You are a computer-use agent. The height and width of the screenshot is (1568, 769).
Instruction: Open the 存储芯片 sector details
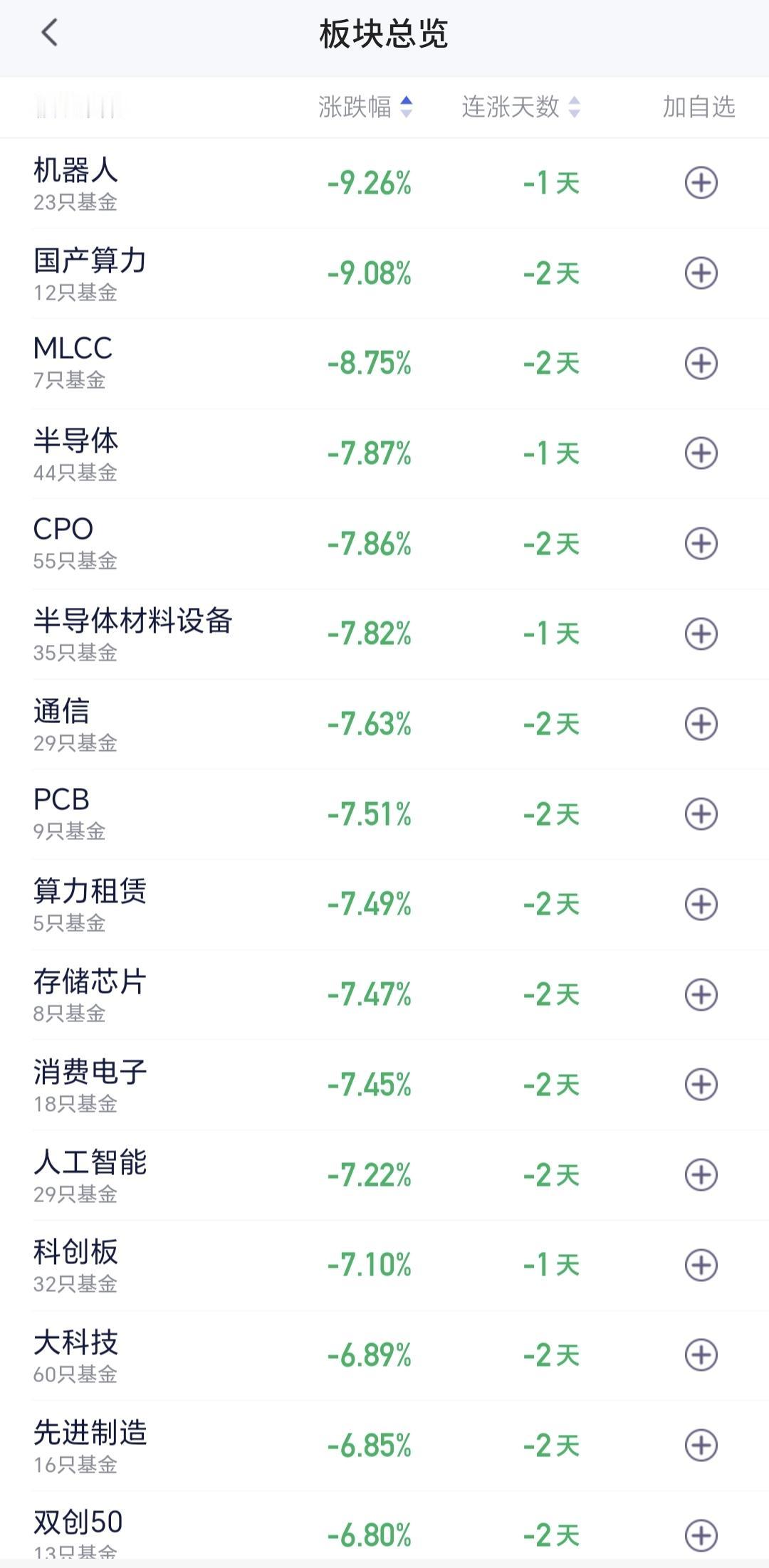point(384,994)
